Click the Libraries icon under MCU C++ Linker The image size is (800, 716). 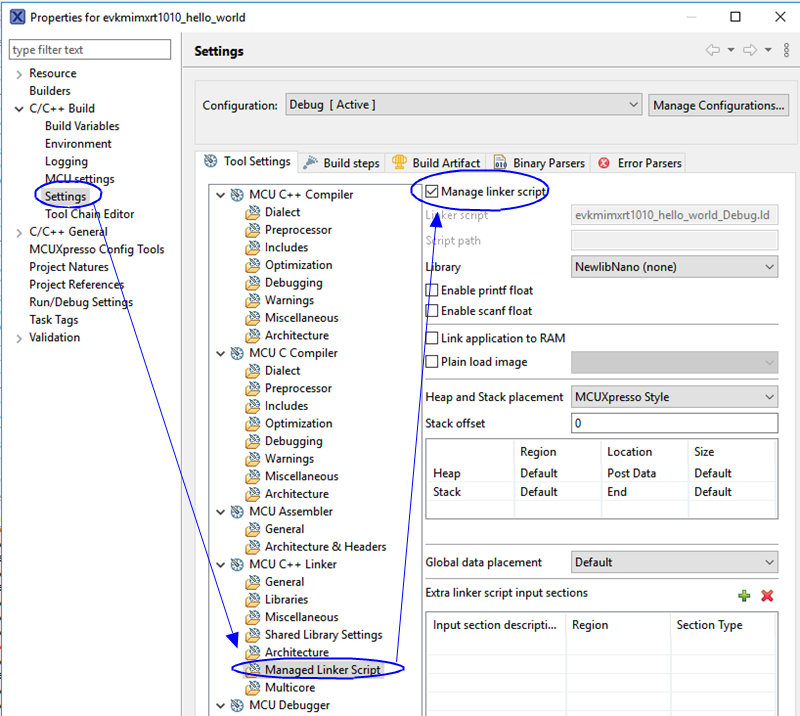pos(253,600)
